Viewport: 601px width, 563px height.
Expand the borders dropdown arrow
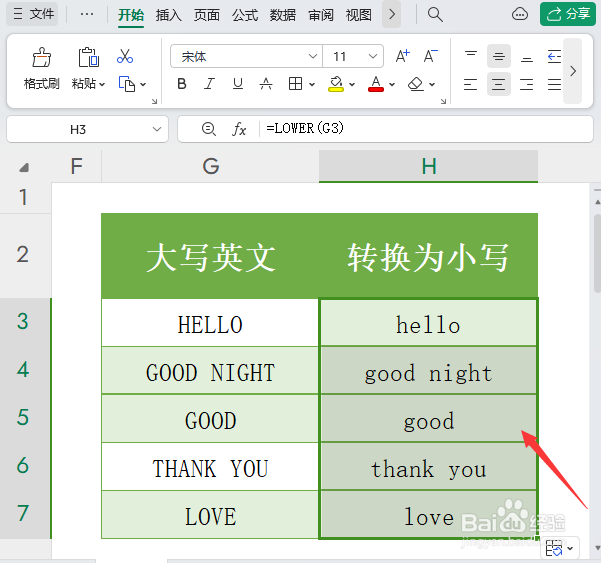click(x=312, y=84)
